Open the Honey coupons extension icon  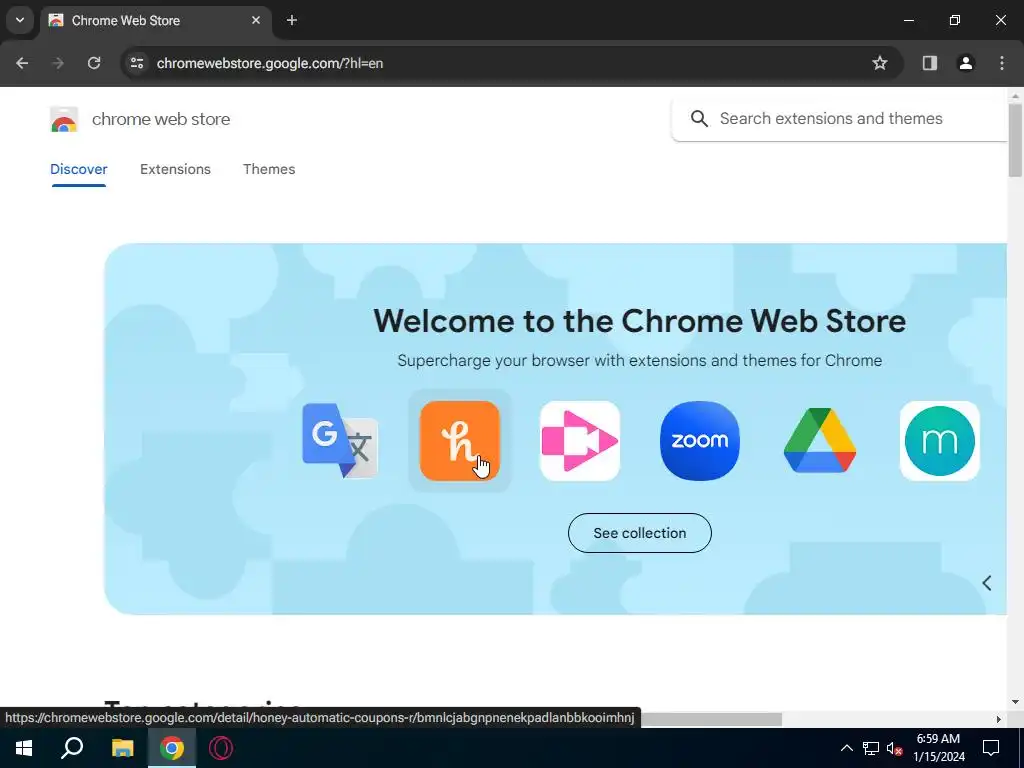coord(460,441)
